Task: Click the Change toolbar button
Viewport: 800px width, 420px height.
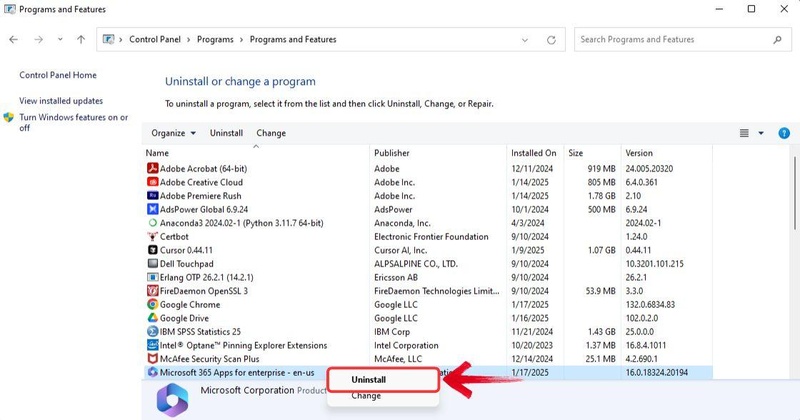Action: pyautogui.click(x=271, y=133)
